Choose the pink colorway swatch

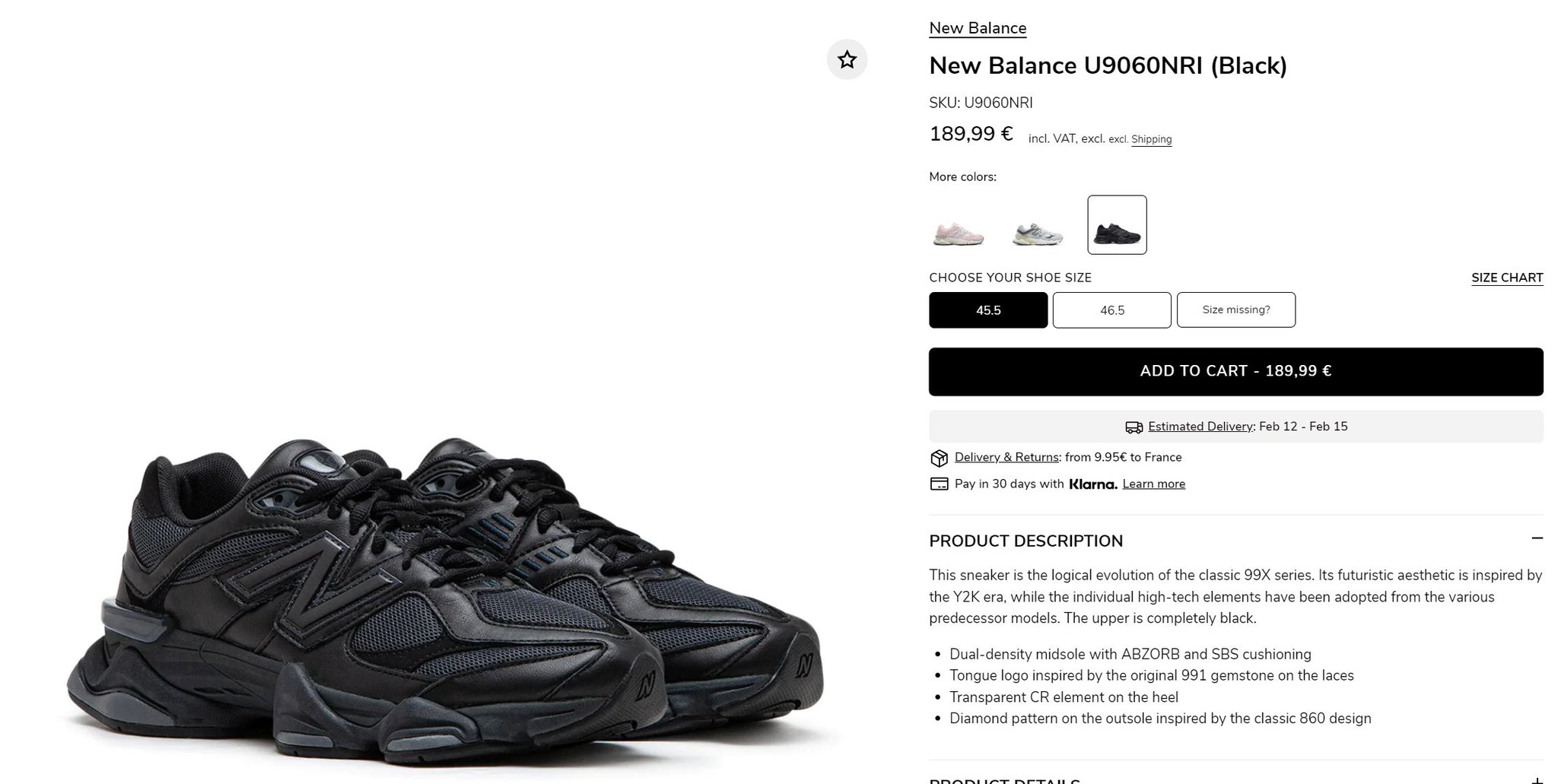[959, 225]
